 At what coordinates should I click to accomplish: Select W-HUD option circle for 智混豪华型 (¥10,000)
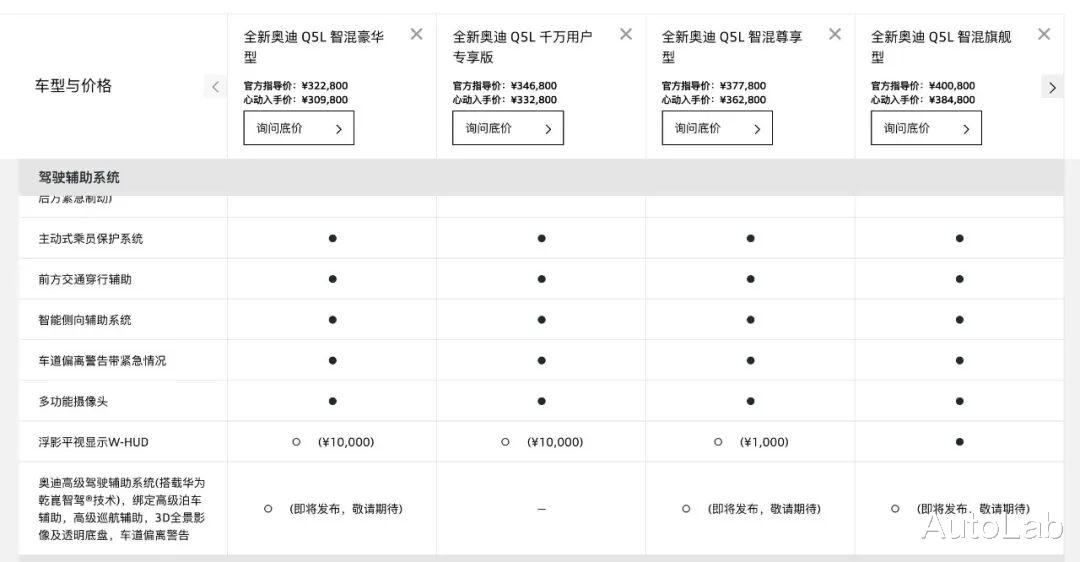coord(296,442)
